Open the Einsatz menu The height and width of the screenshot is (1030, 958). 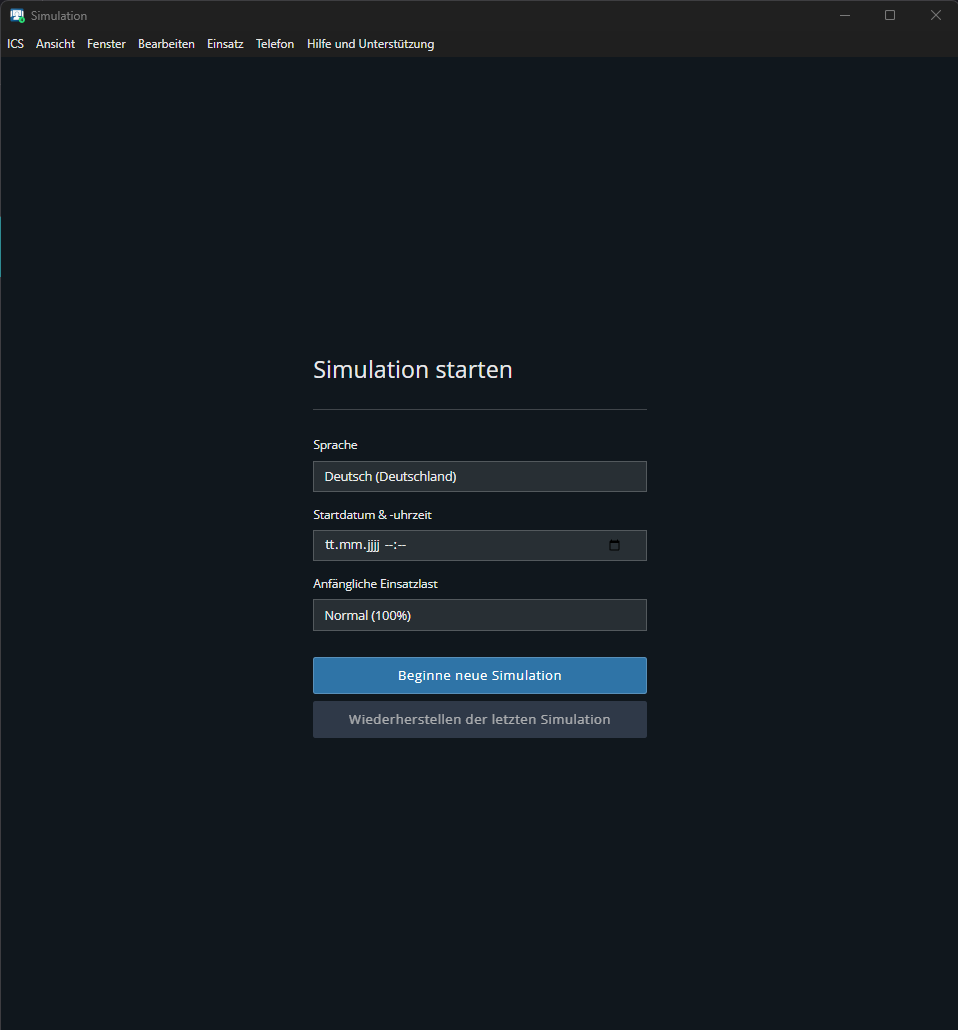(x=225, y=44)
